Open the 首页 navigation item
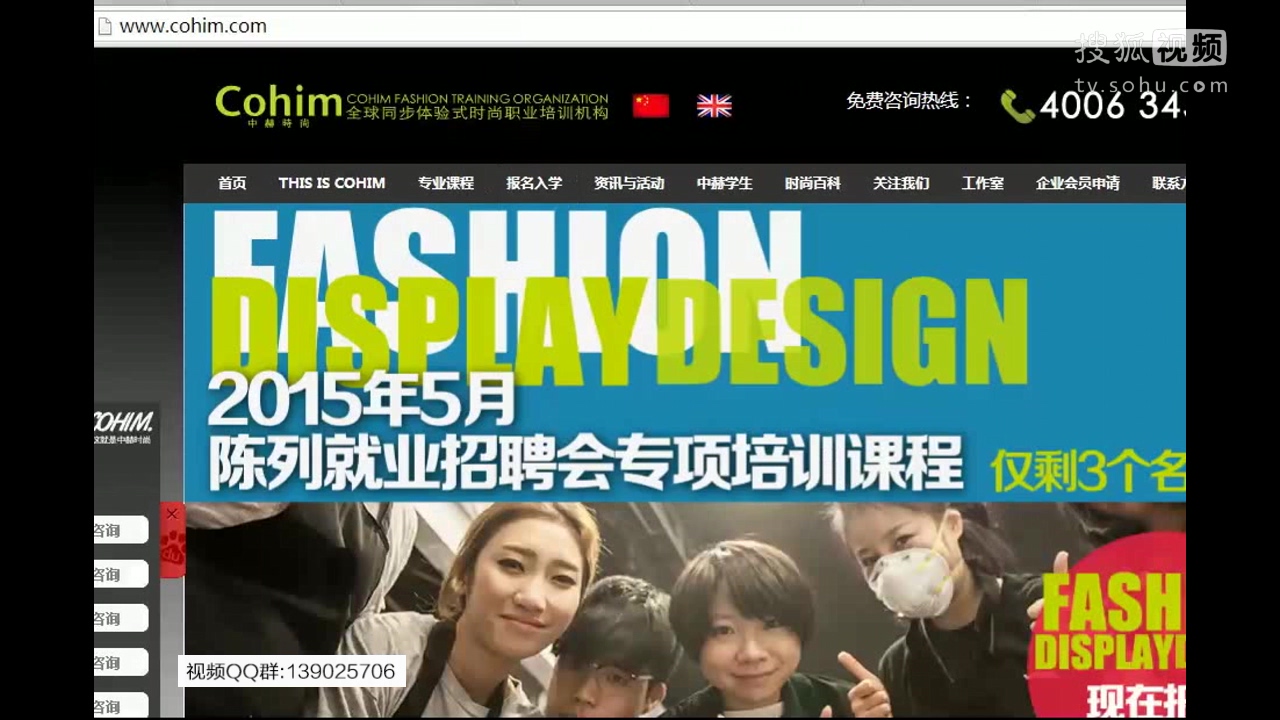 point(232,183)
